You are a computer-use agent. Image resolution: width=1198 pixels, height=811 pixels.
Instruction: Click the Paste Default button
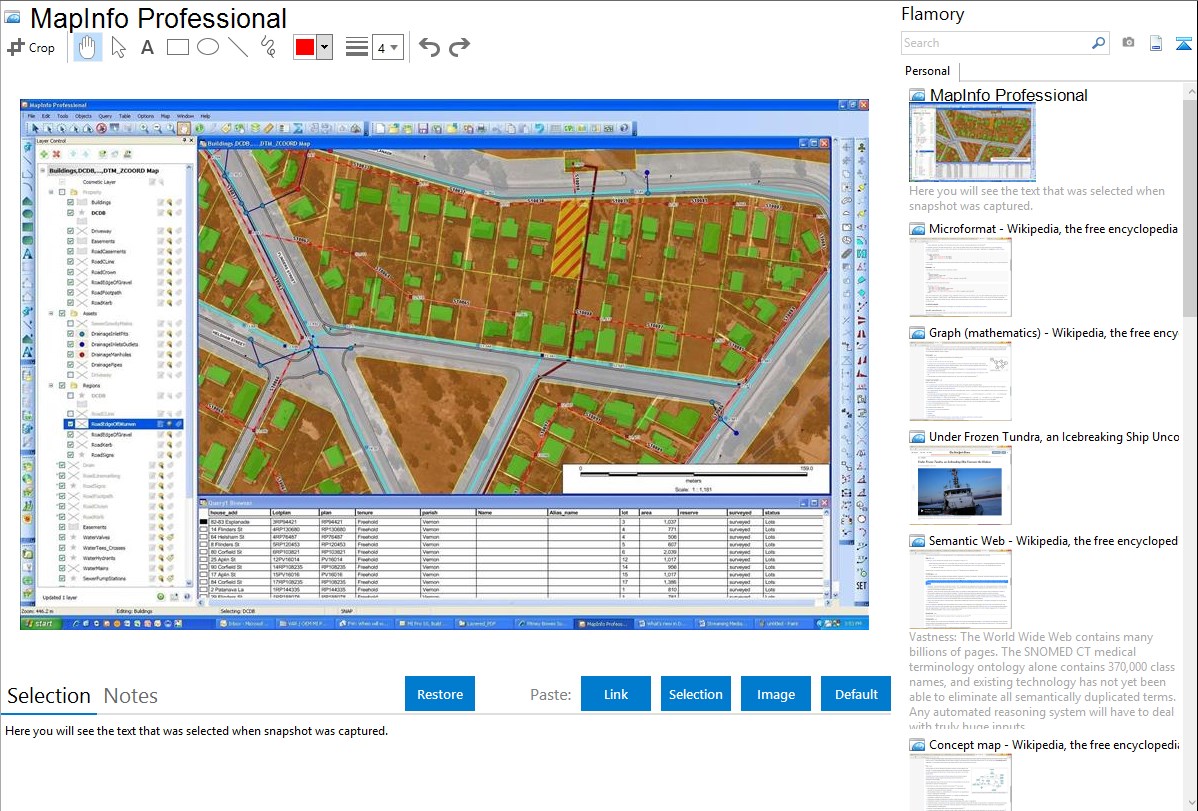click(x=856, y=694)
